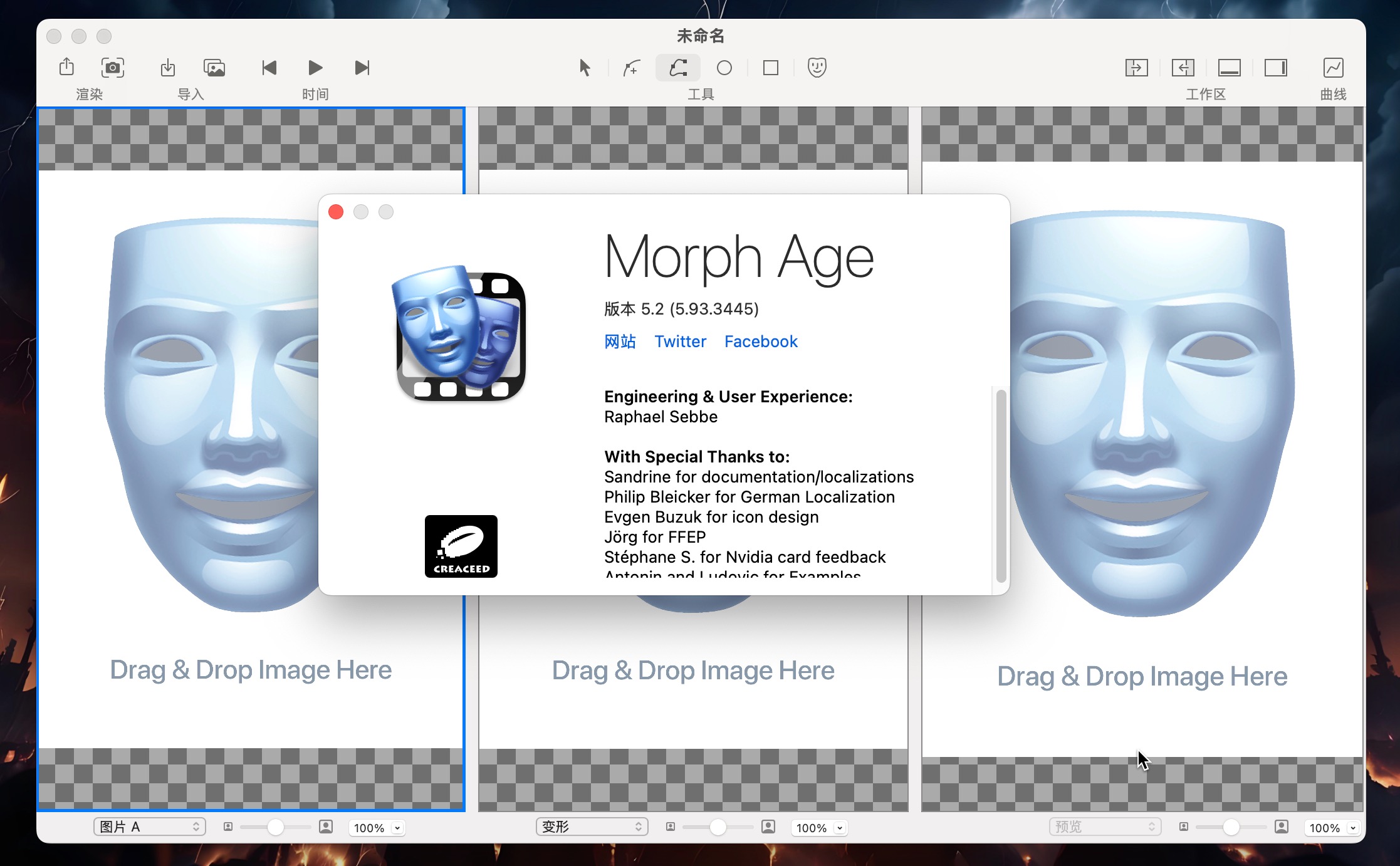Click the workspace left-arrow panel icon
Screen dimensions: 1400x866
coord(1183,67)
